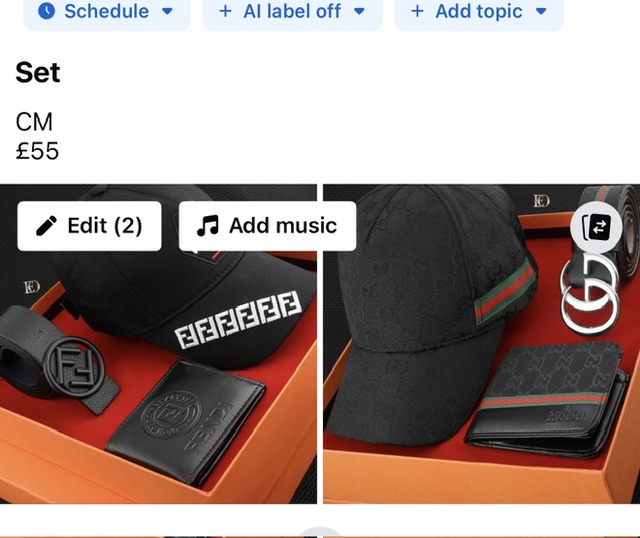Viewport: 640px width, 538px height.
Task: Expand the Add topic dropdown arrow
Action: point(541,12)
